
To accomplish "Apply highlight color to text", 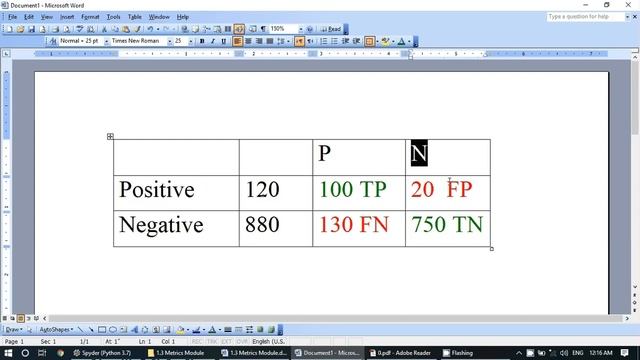I will [x=384, y=41].
